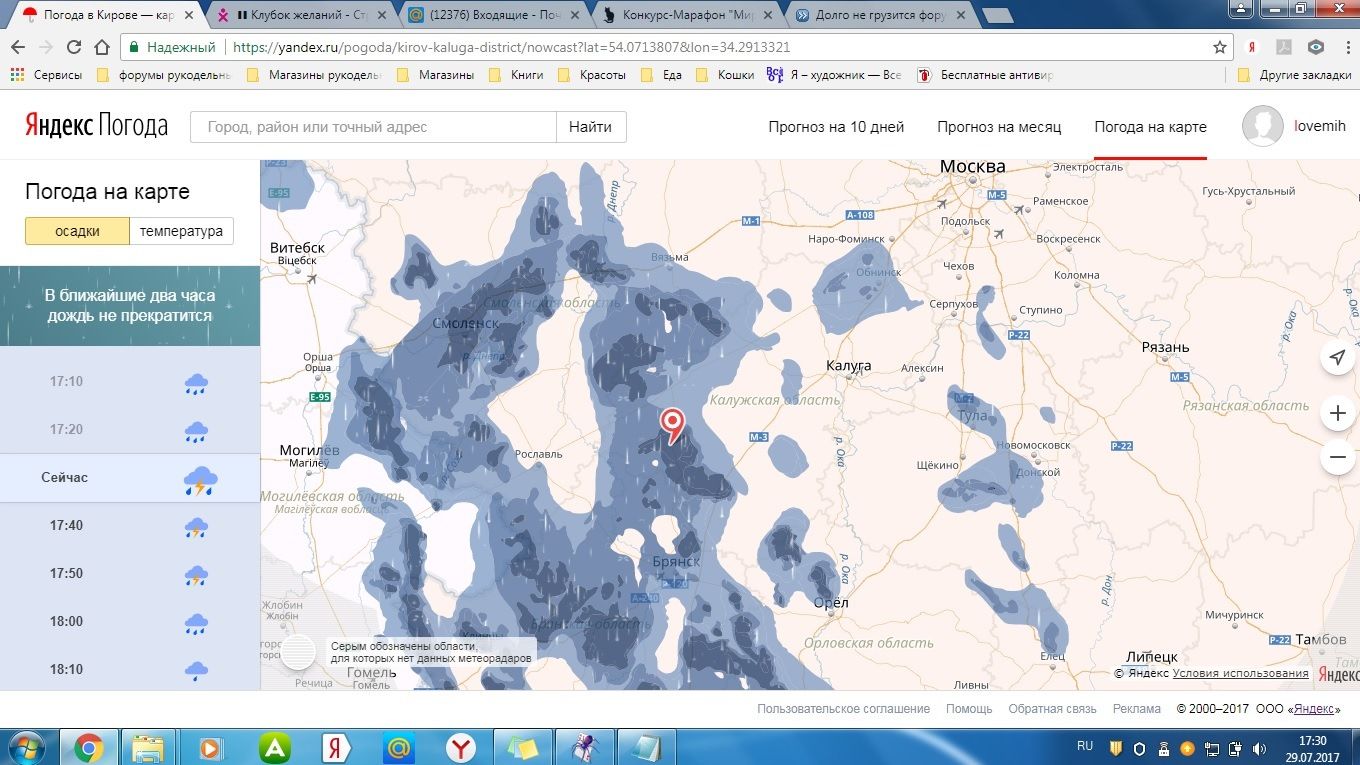Open Прогноз на 10 дней tab
Image resolution: width=1360 pixels, height=765 pixels.
point(835,127)
